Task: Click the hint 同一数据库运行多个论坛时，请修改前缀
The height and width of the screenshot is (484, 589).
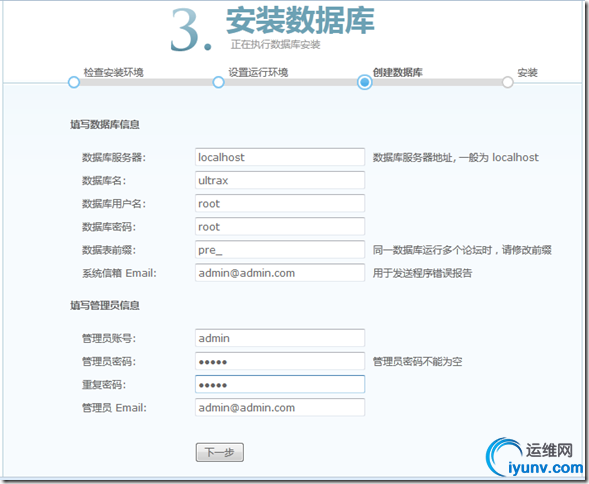Action: click(x=462, y=250)
